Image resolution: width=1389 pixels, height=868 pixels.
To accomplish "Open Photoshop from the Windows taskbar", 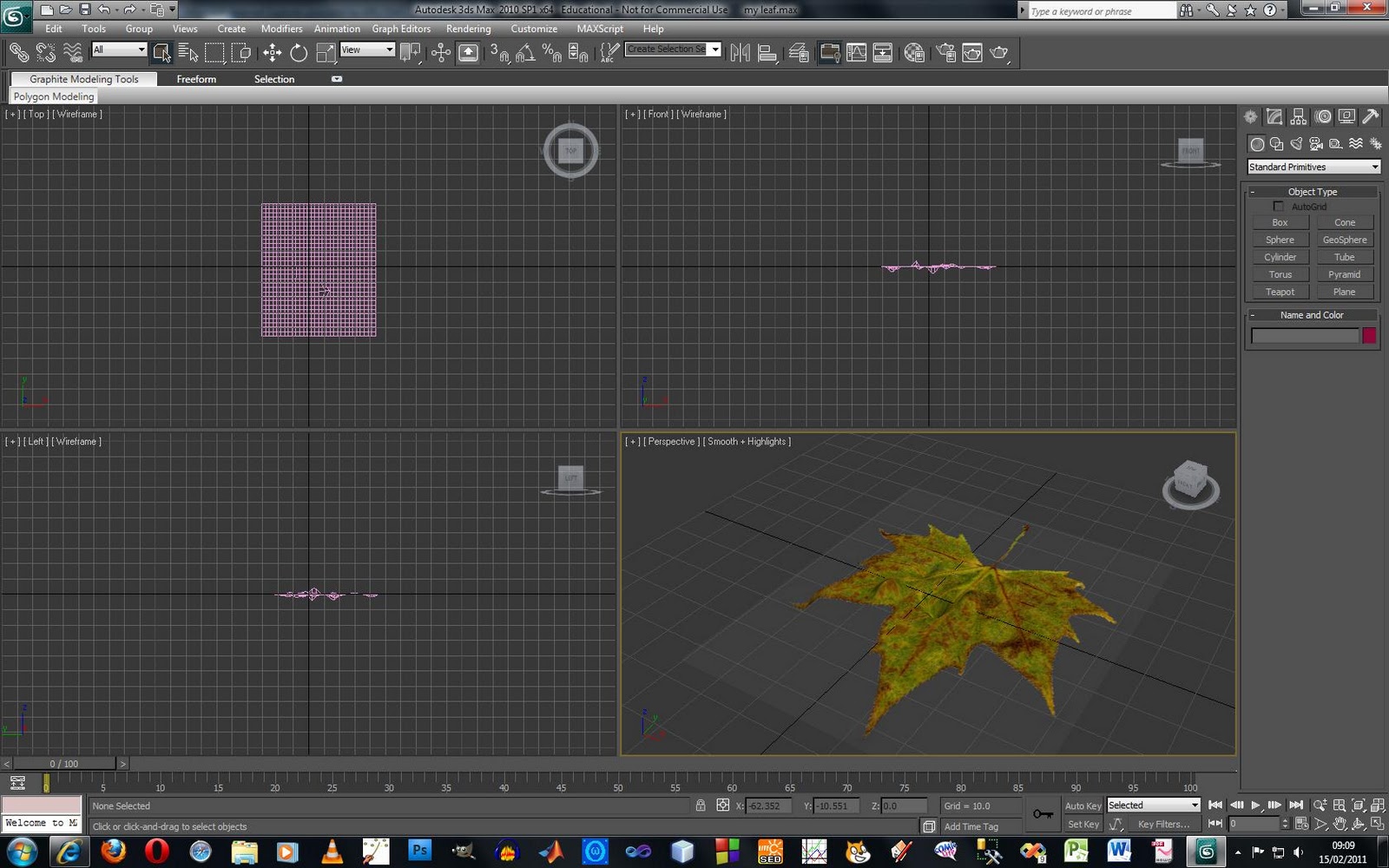I will click(x=419, y=852).
